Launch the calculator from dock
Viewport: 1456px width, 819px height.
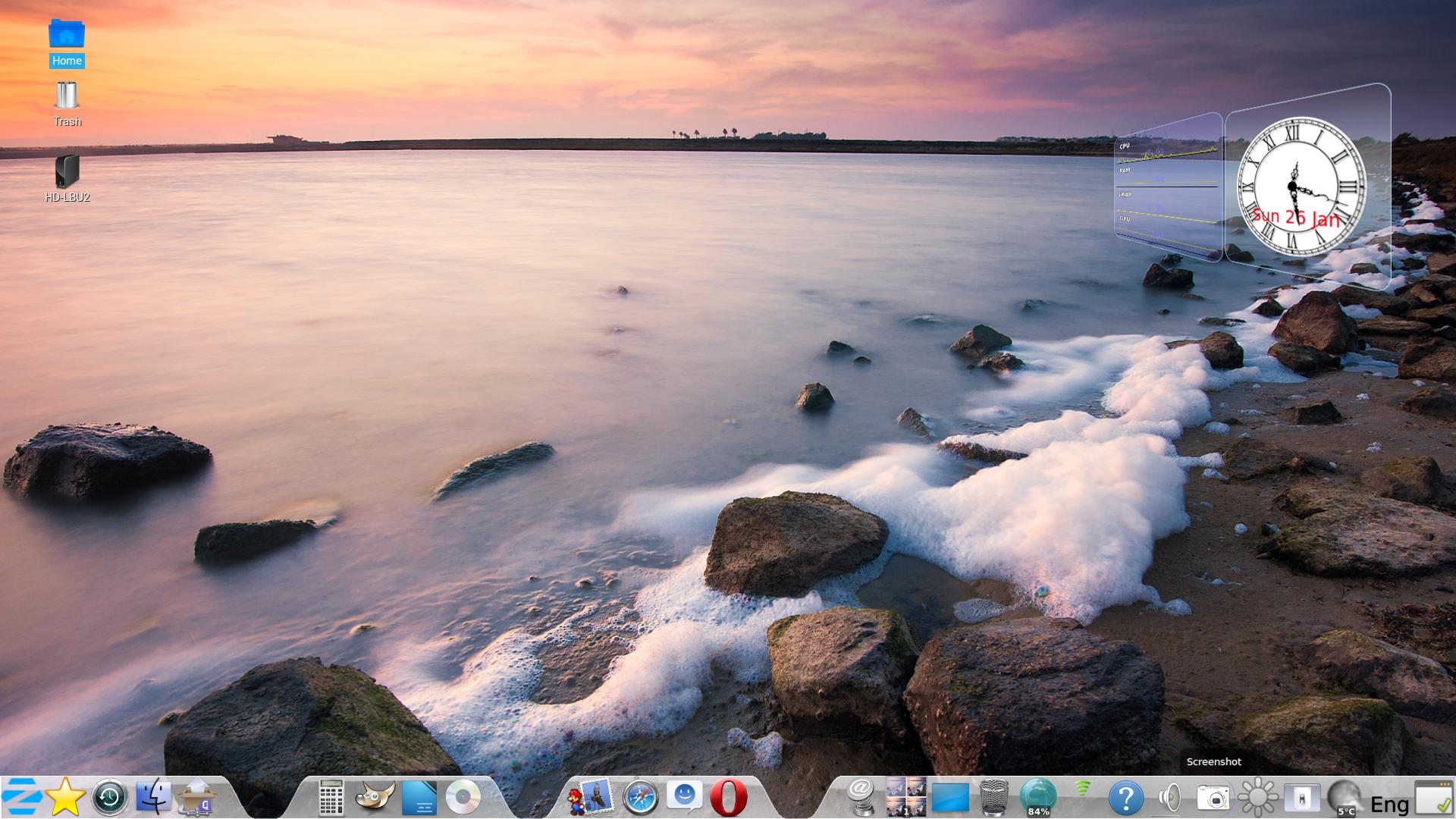[331, 798]
